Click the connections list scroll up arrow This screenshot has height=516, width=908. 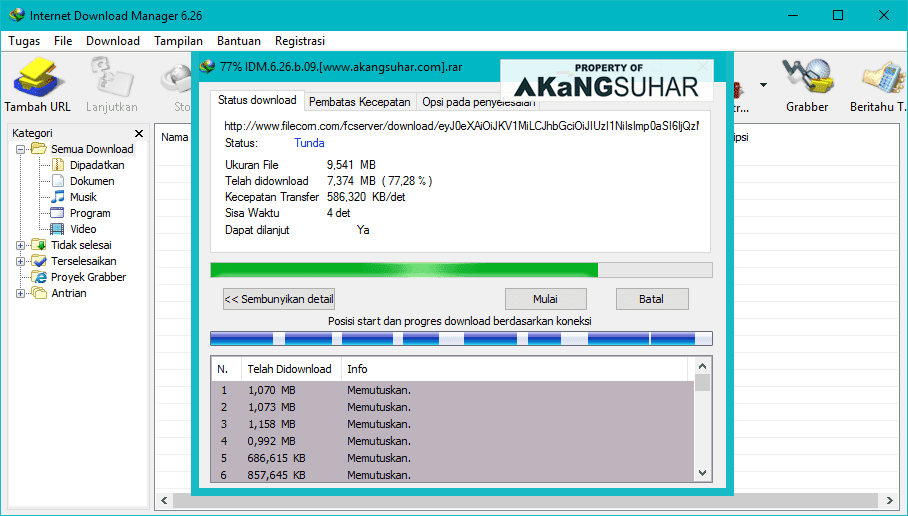click(702, 366)
